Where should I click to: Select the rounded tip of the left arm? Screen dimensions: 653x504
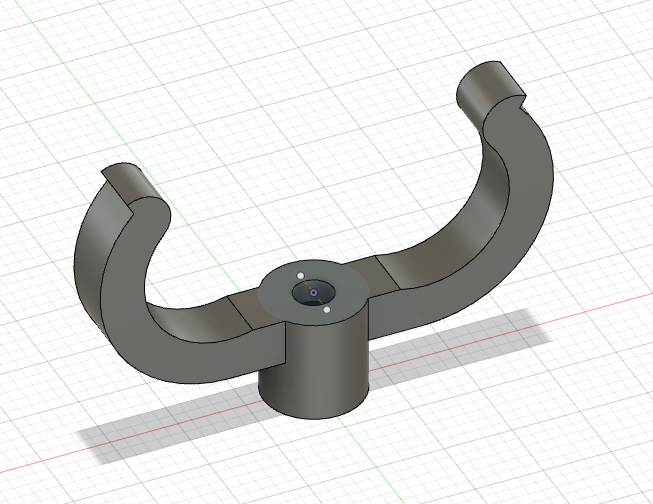pyautogui.click(x=137, y=183)
